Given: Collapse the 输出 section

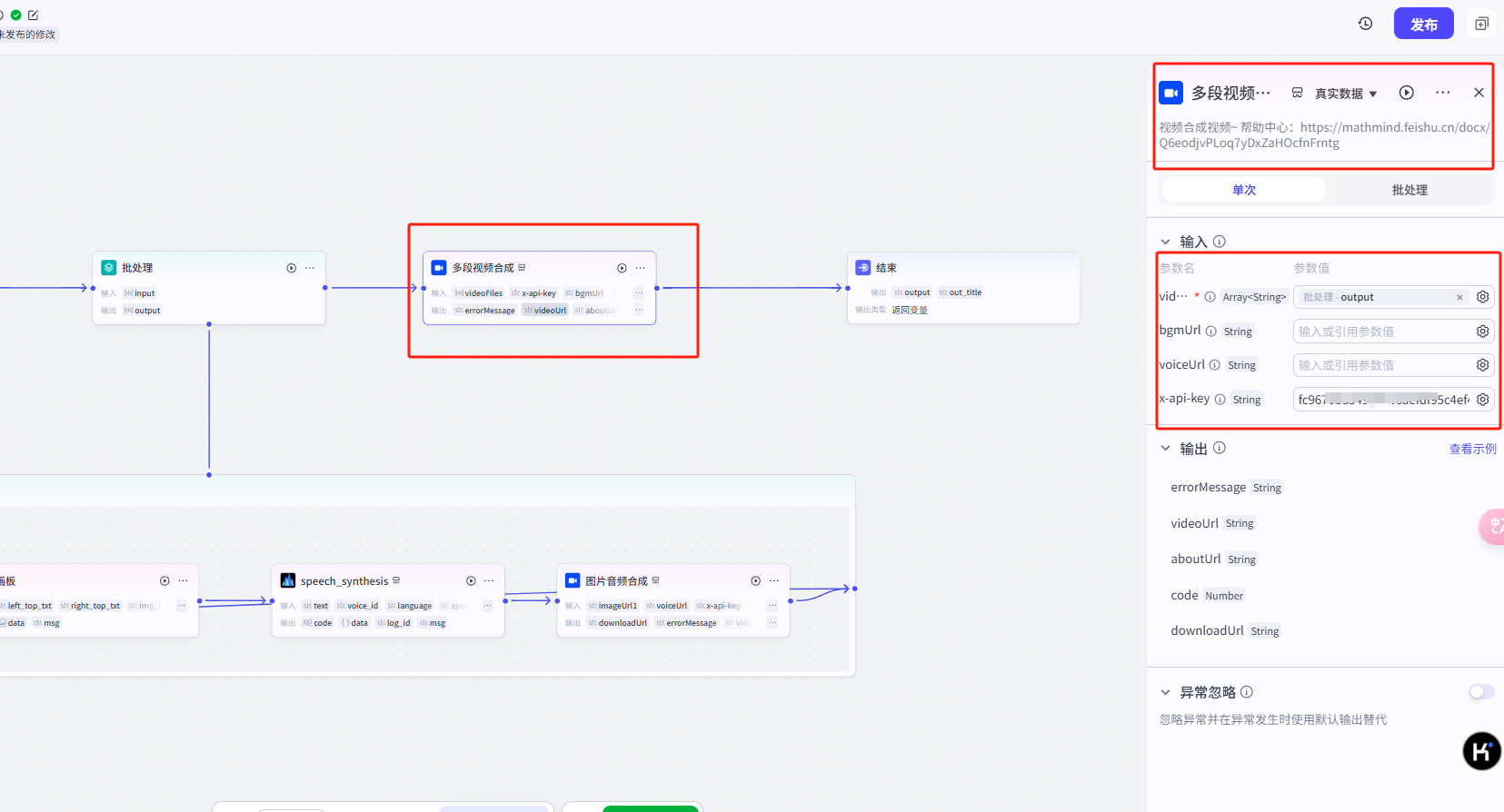Looking at the screenshot, I should (1165, 449).
